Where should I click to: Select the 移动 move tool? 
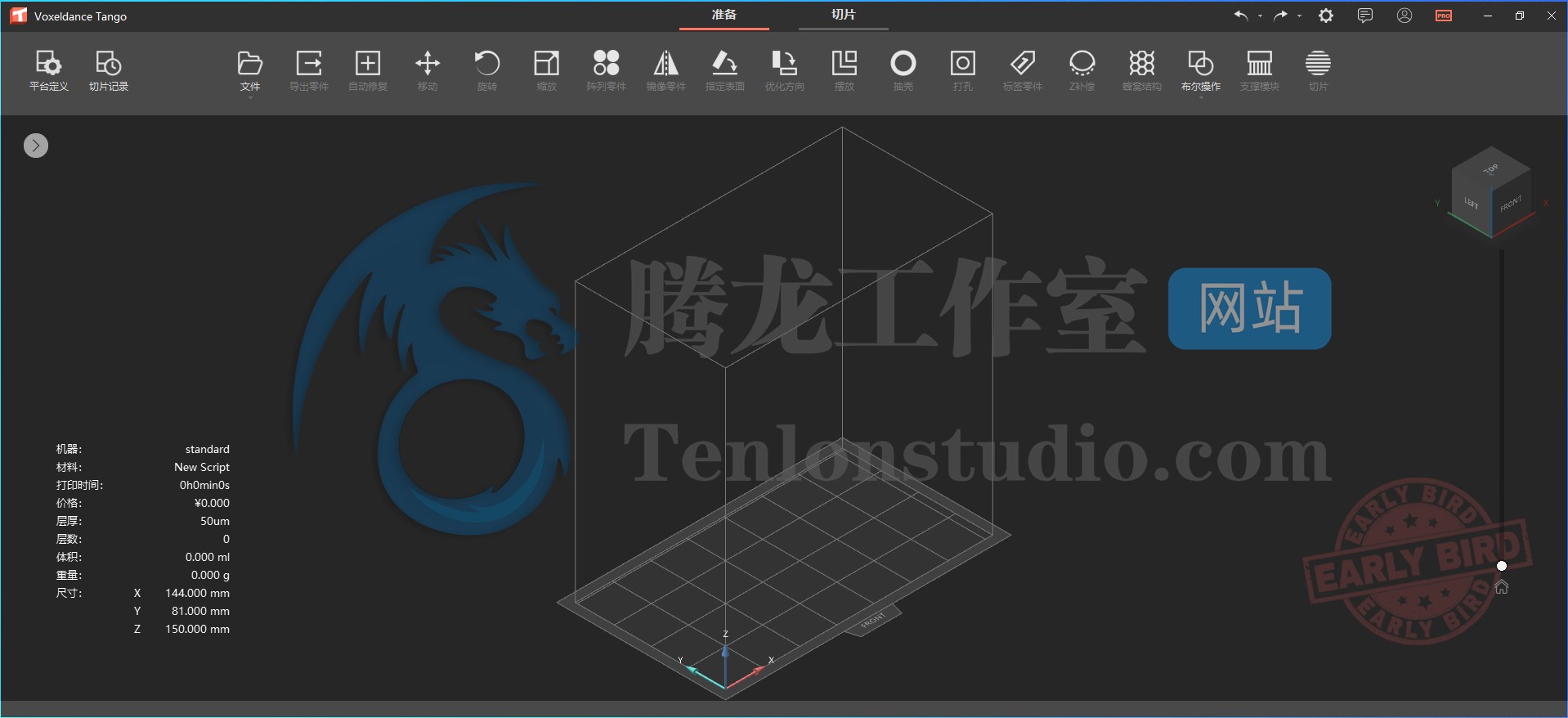tap(428, 70)
